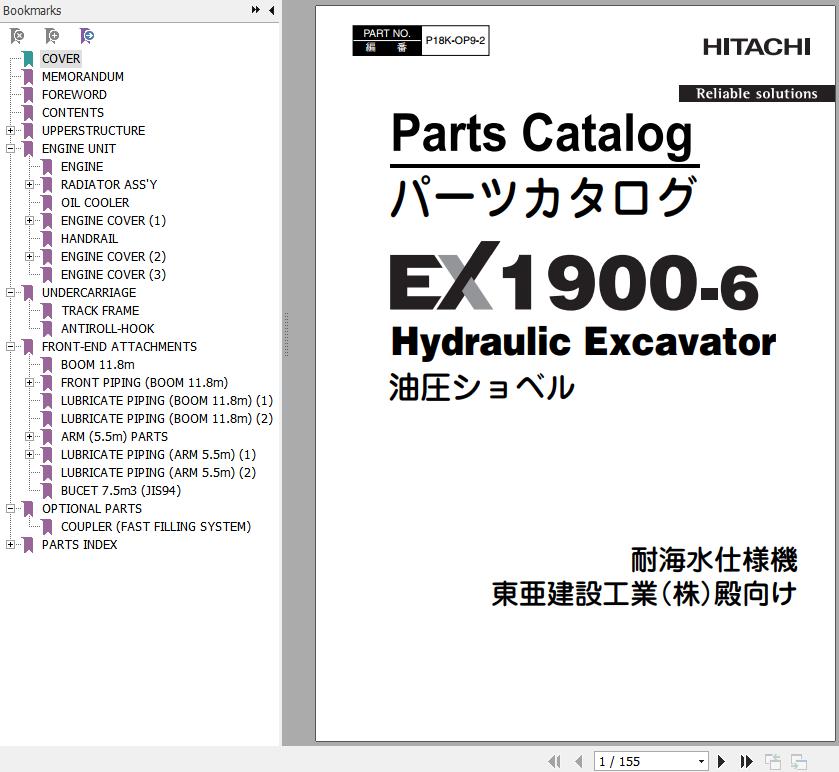Click the COVER bookmark ribbon icon

tap(28, 59)
